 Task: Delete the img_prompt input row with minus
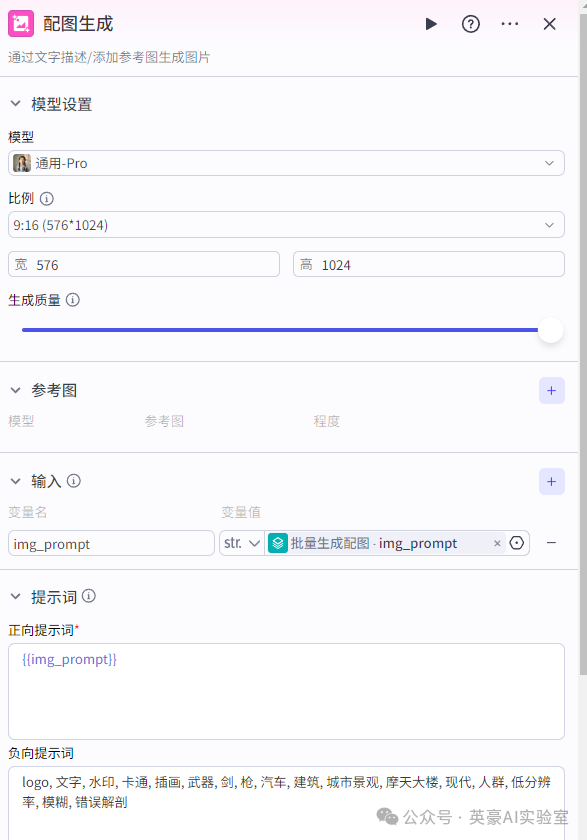tap(552, 543)
